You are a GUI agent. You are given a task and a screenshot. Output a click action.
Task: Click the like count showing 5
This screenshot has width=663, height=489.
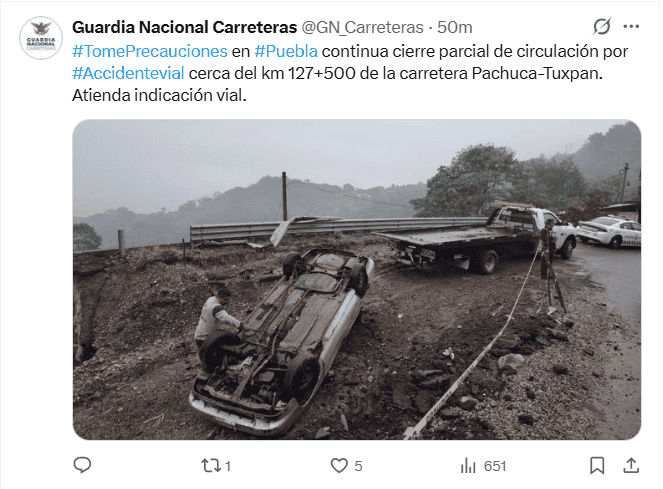click(358, 466)
